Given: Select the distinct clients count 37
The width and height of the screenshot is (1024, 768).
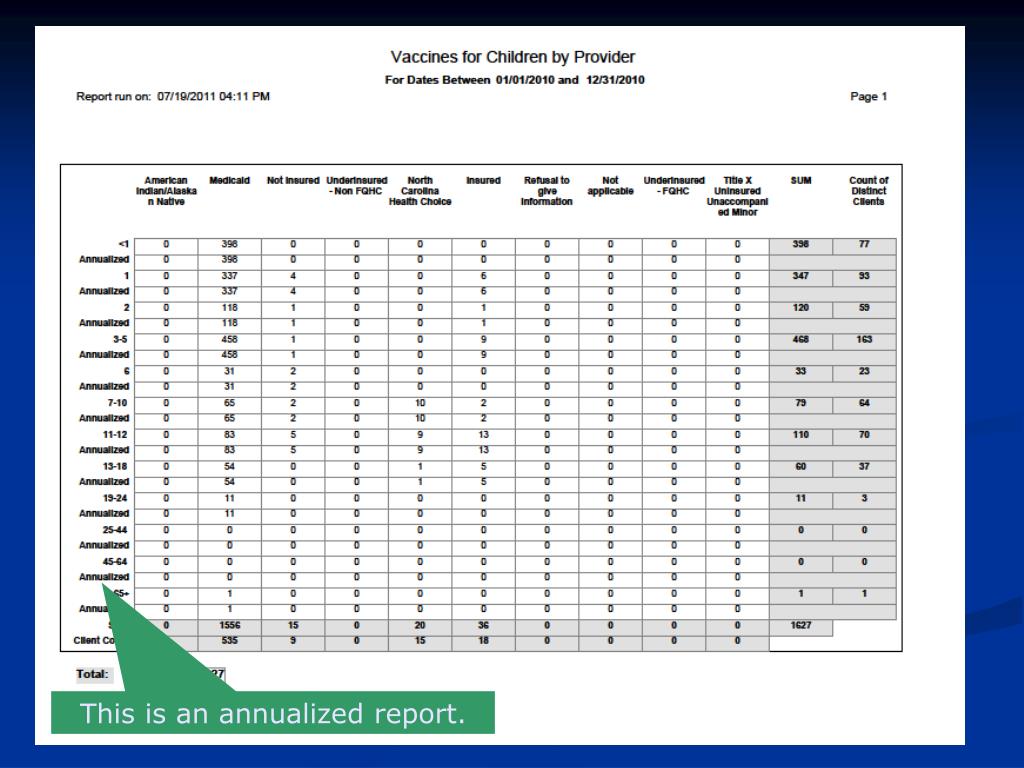Looking at the screenshot, I should pyautogui.click(x=864, y=466).
